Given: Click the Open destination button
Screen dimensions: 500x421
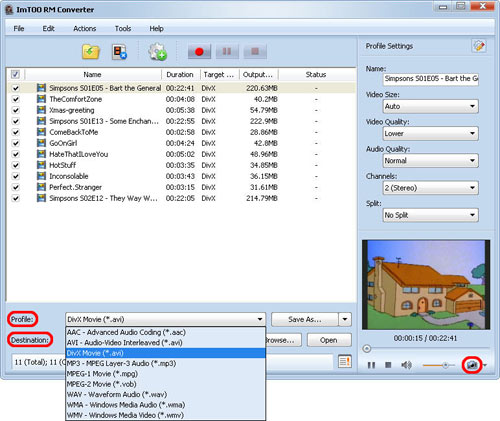Looking at the screenshot, I should 329,340.
